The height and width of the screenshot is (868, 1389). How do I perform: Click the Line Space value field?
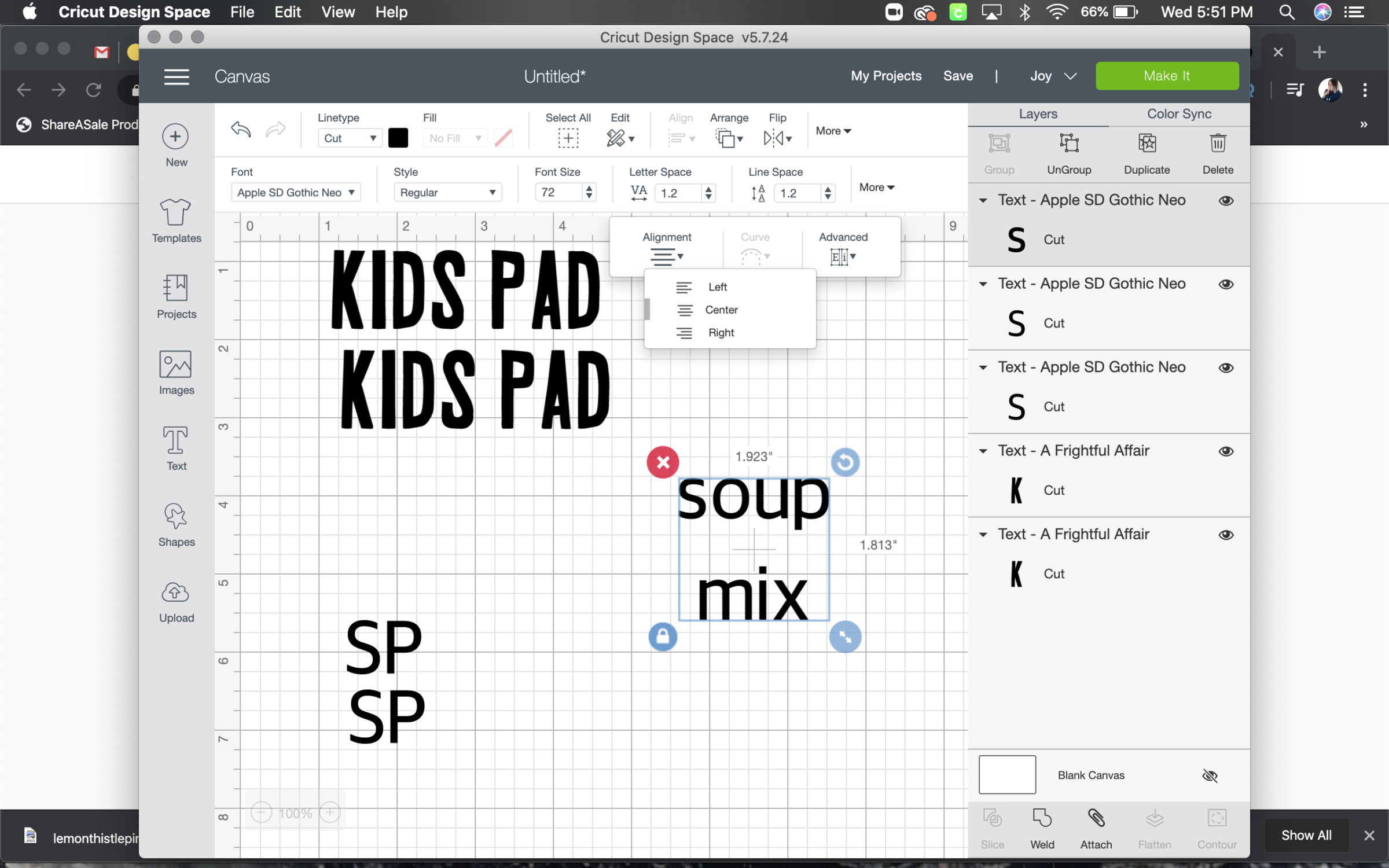click(798, 193)
